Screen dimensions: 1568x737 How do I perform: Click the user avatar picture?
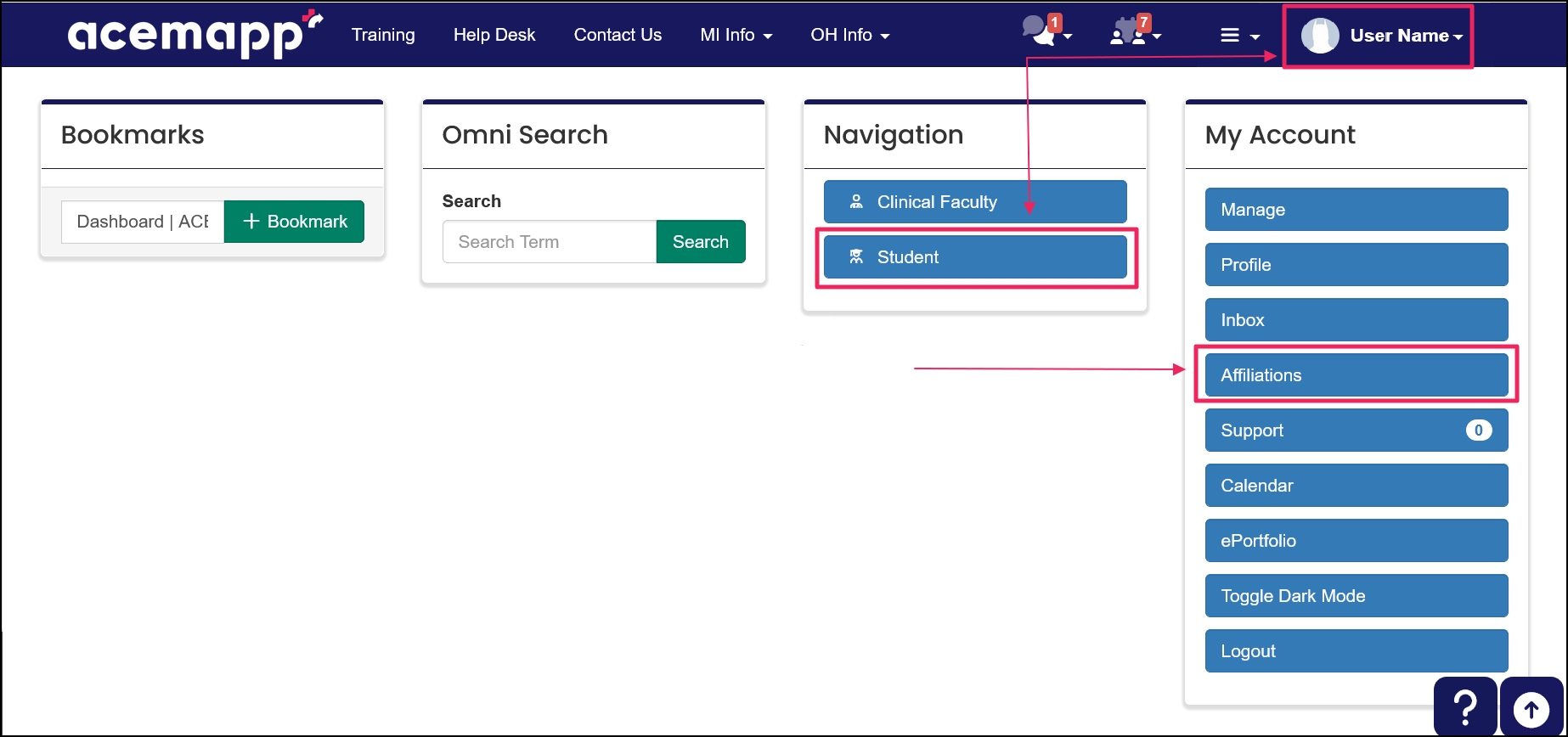coord(1320,36)
